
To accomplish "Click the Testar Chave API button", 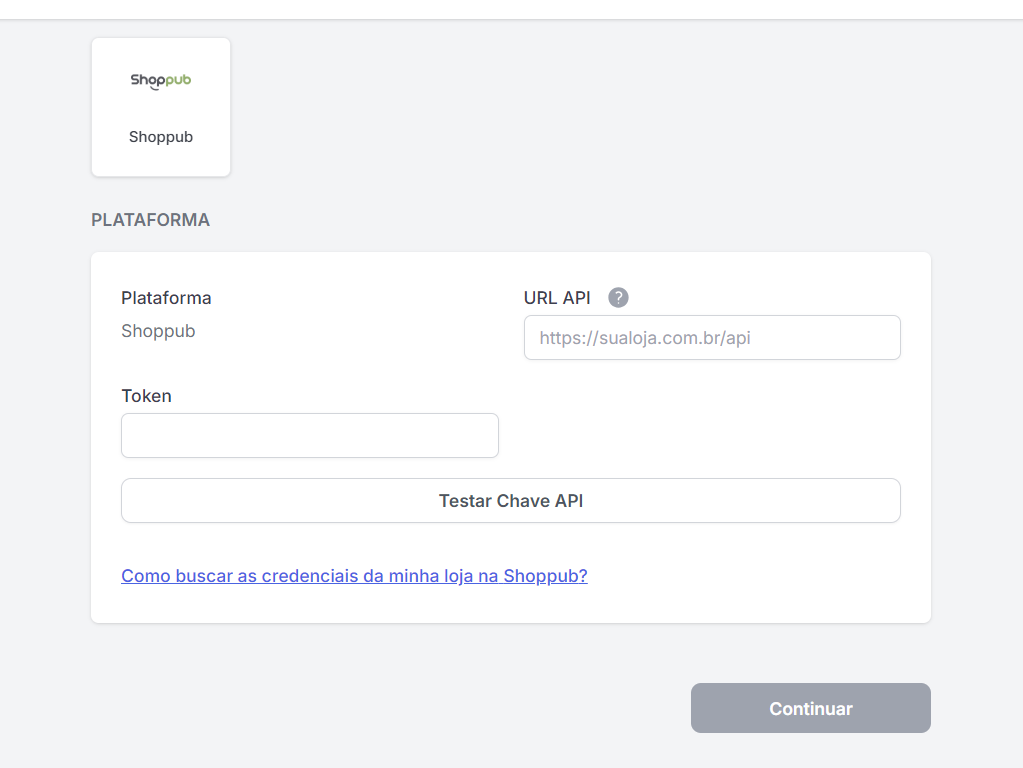I will click(511, 500).
